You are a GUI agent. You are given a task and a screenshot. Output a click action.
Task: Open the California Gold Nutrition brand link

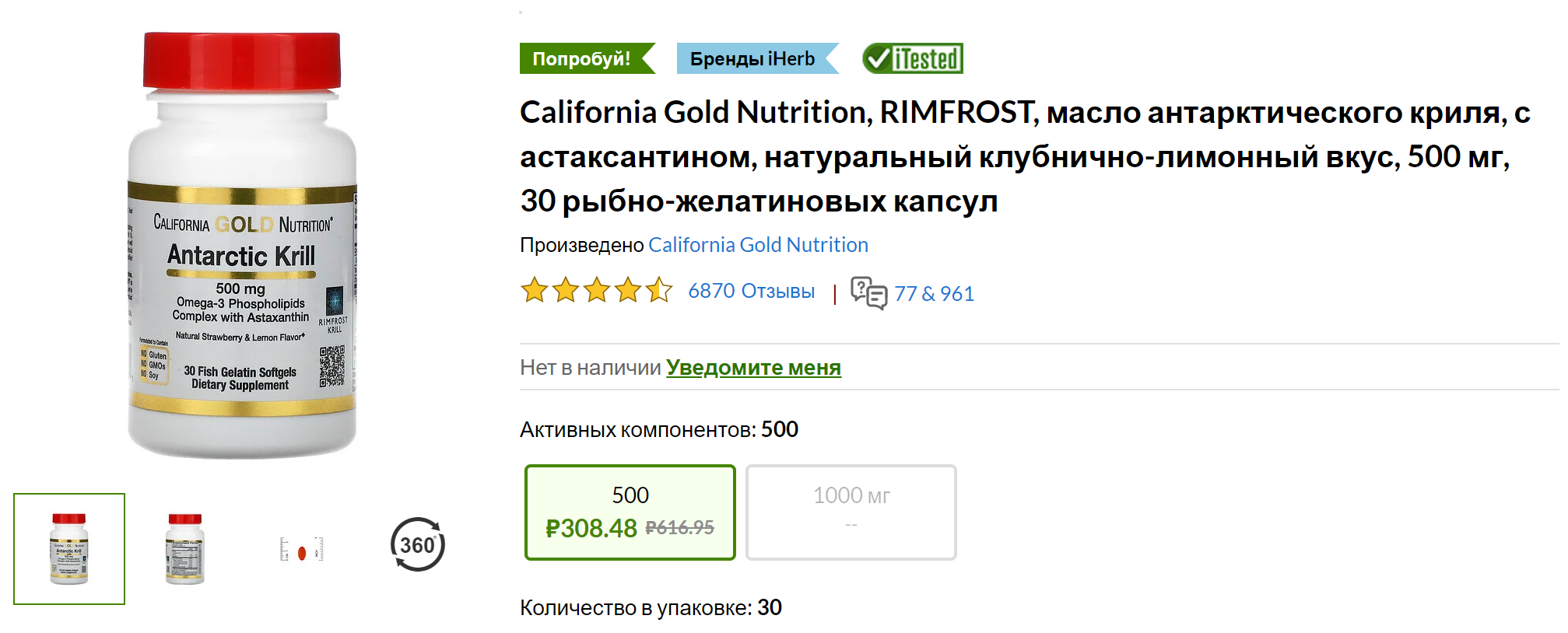[x=758, y=245]
